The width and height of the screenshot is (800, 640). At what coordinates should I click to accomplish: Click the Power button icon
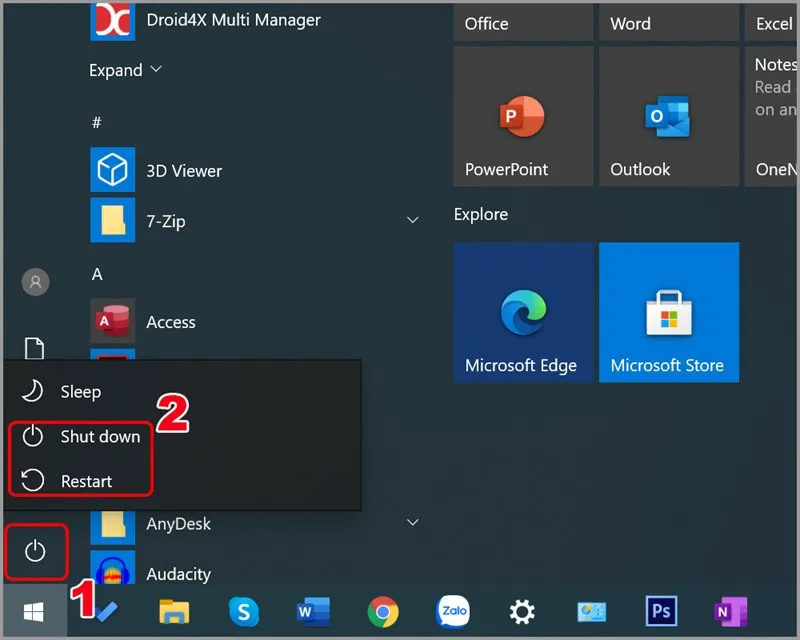coord(35,551)
